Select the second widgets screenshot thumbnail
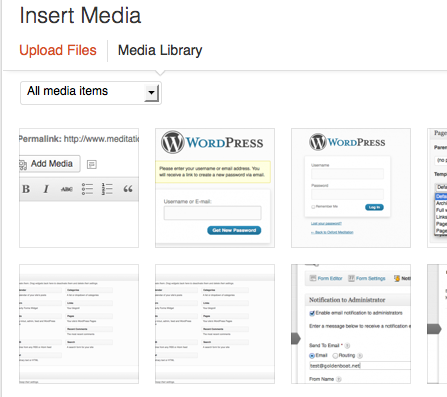Screen dimensions: 447x397 point(215,324)
